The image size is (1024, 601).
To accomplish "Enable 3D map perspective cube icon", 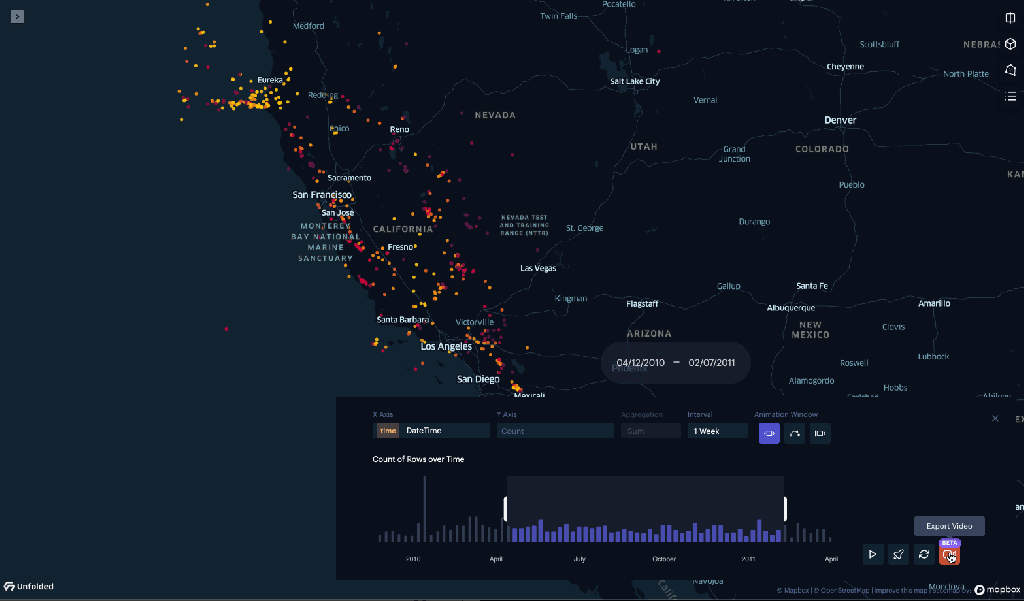I will click(1010, 44).
